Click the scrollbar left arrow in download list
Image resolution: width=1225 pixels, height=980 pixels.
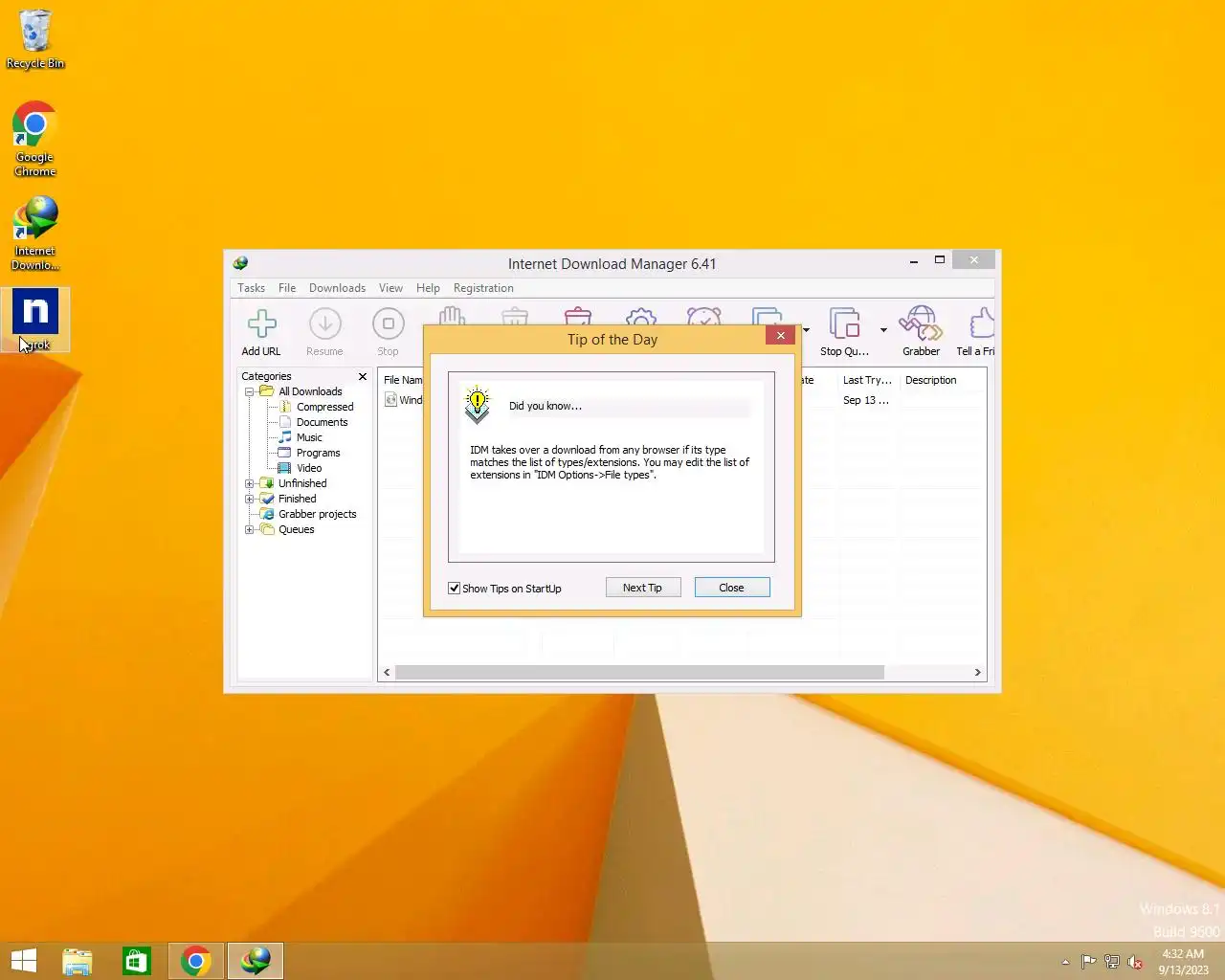point(387,672)
